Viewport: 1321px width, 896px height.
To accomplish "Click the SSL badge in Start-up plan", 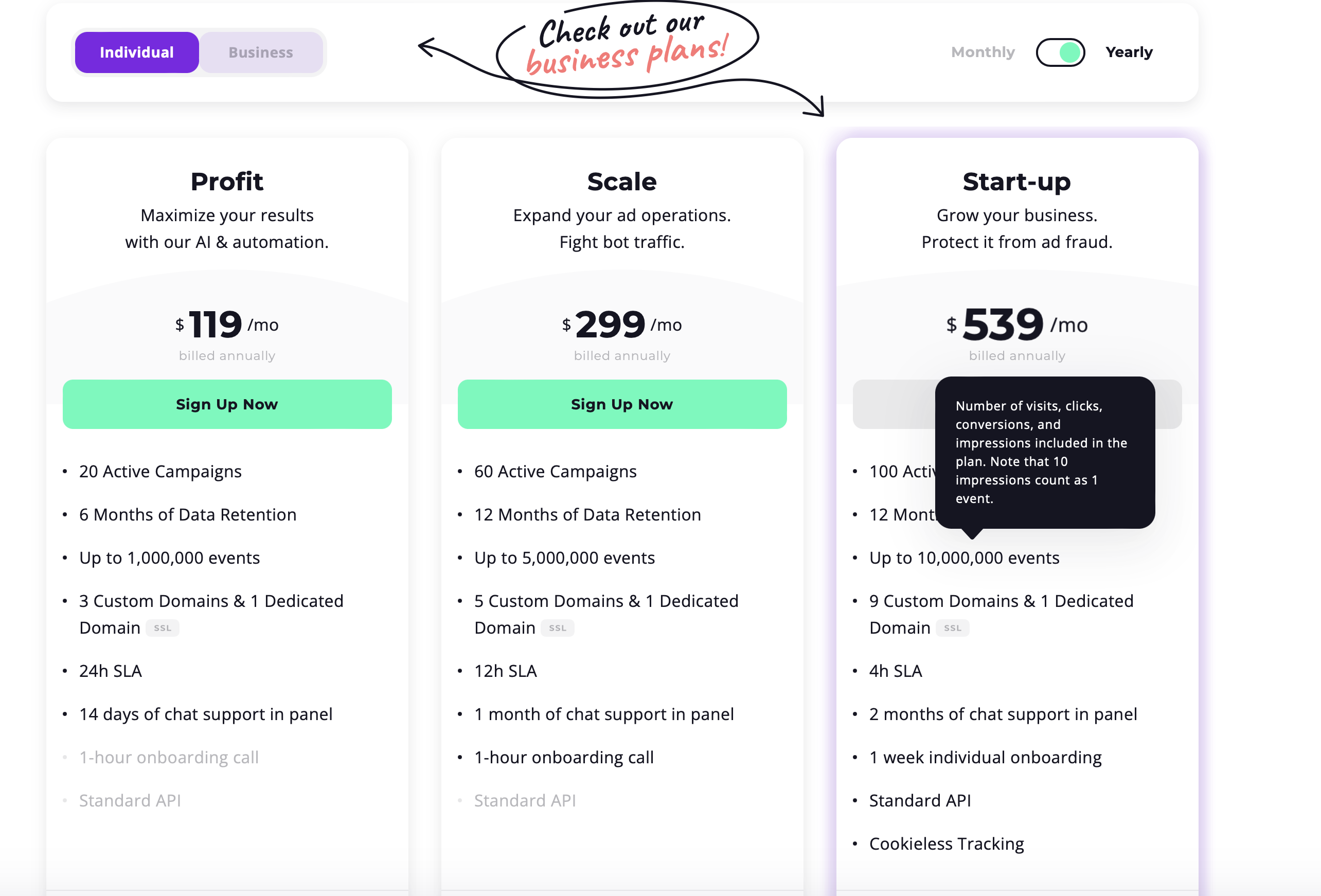I will click(953, 628).
